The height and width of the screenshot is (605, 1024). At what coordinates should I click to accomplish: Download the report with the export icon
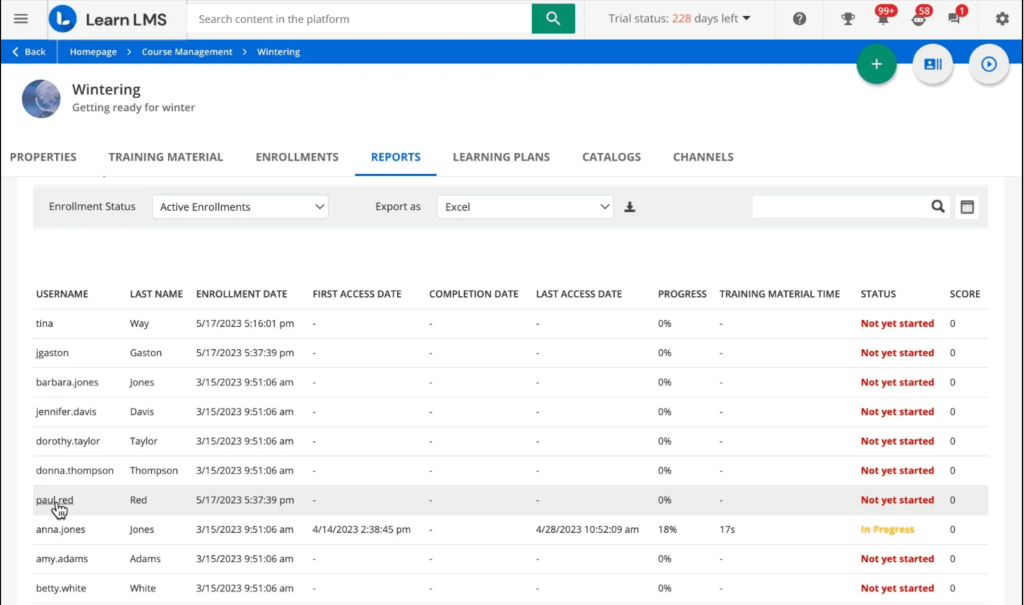(630, 207)
